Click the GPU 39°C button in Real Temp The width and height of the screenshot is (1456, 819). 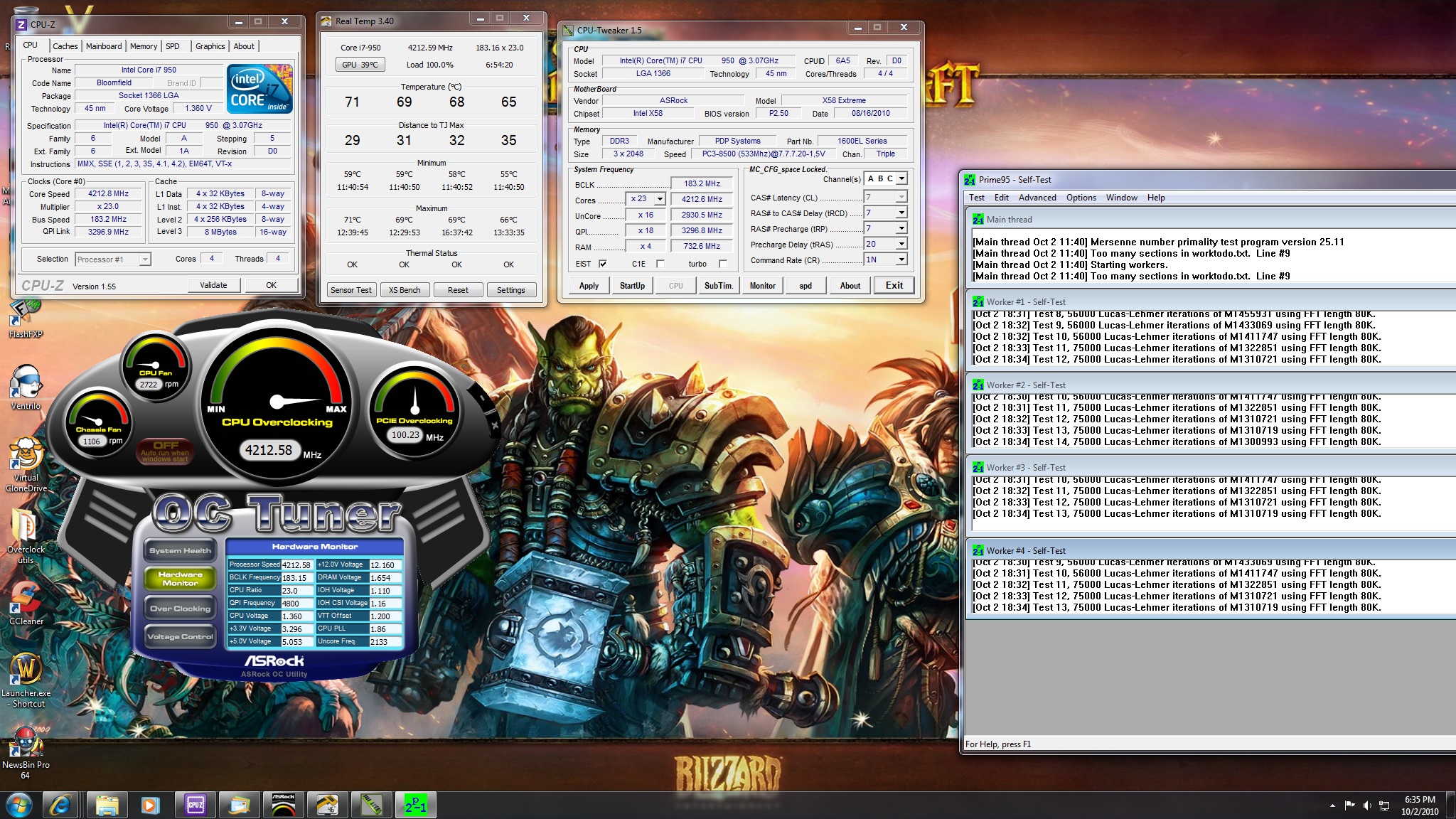point(360,65)
